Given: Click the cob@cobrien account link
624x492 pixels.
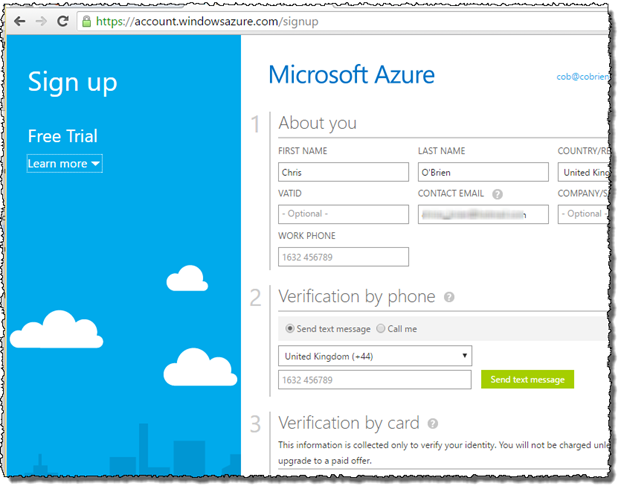Looking at the screenshot, I should click(x=582, y=76).
